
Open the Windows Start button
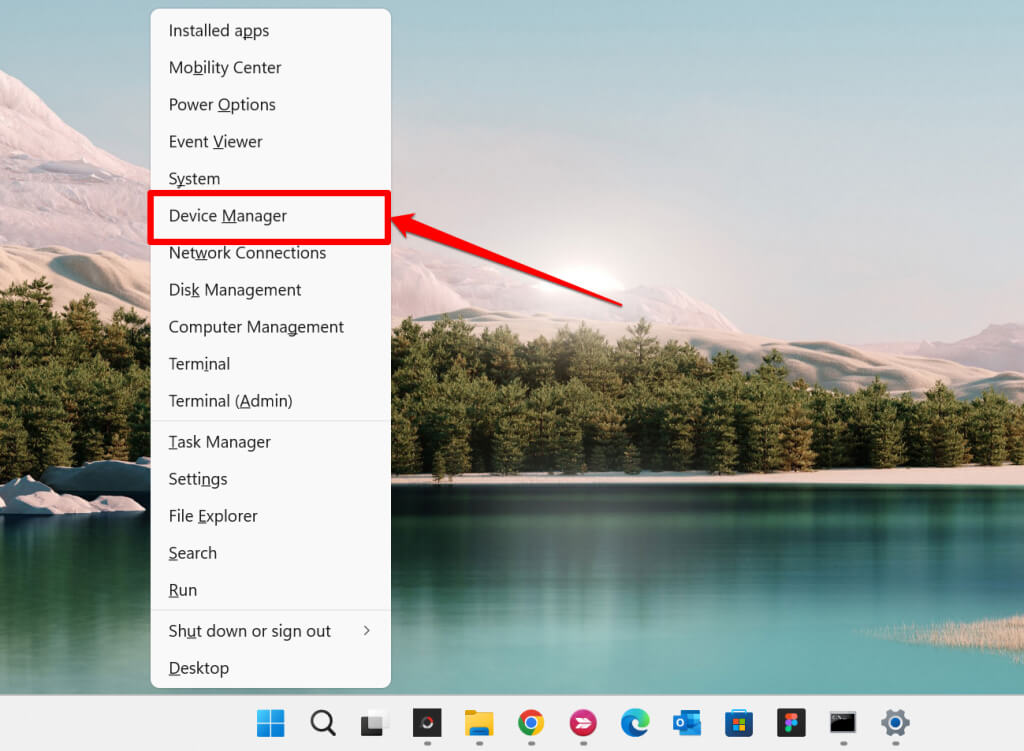coord(270,723)
